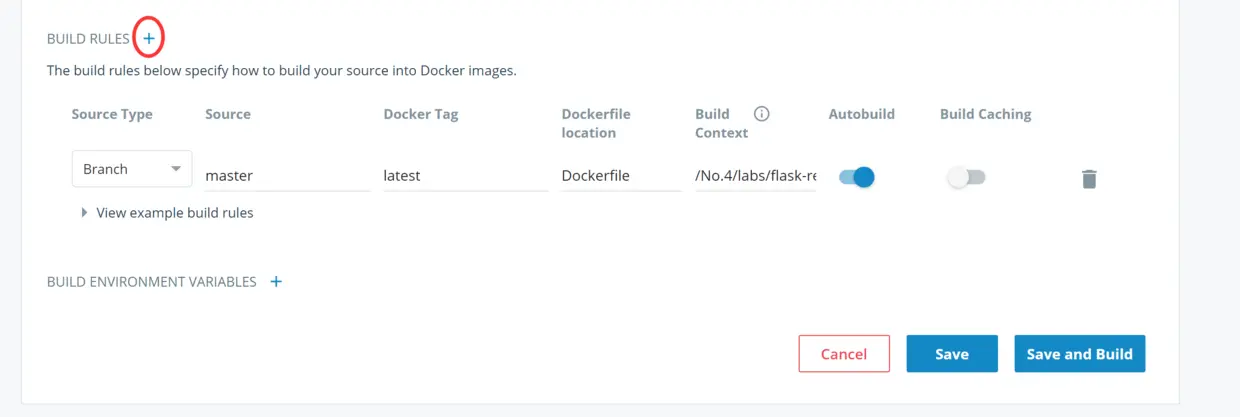The image size is (1240, 417).
Task: Delete the master build rule with the trash icon
Action: click(x=1089, y=179)
